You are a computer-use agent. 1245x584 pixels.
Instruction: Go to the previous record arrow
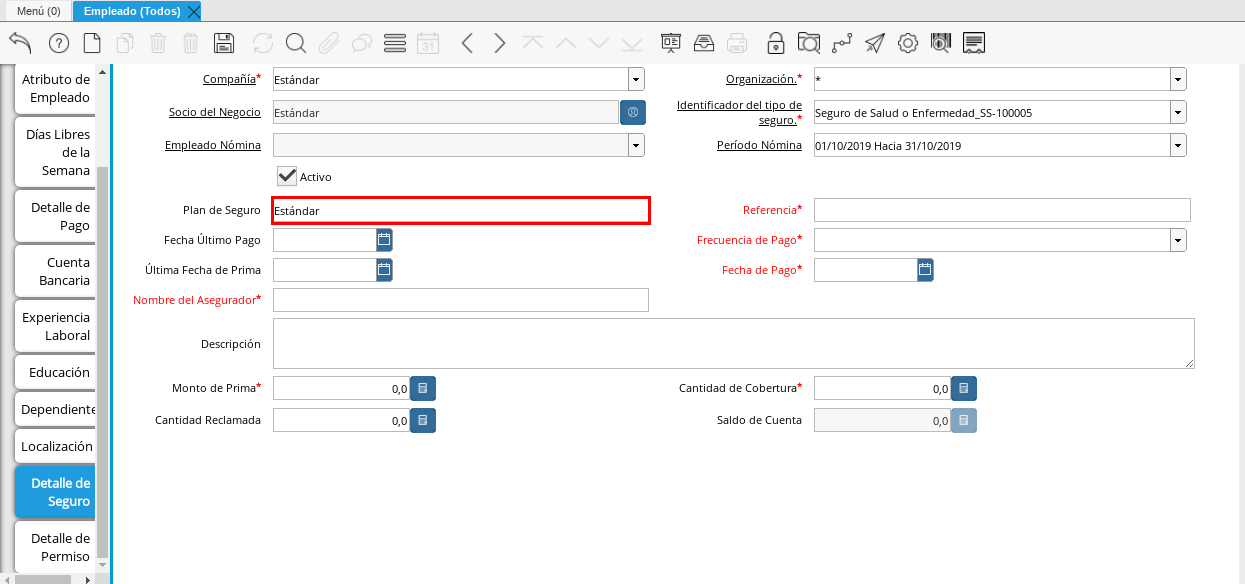[x=466, y=43]
